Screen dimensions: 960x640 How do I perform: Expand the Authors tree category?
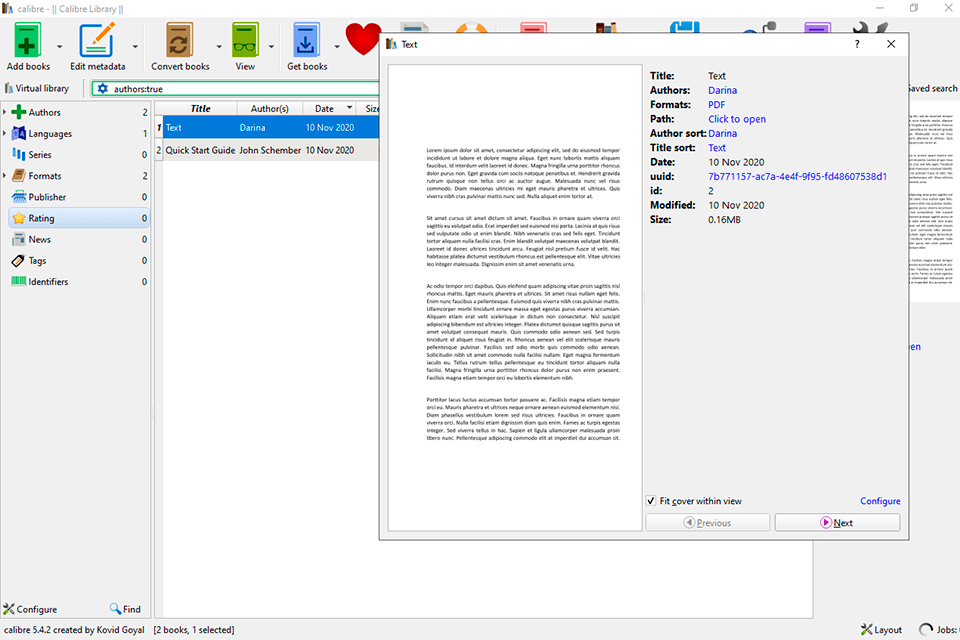(5, 113)
